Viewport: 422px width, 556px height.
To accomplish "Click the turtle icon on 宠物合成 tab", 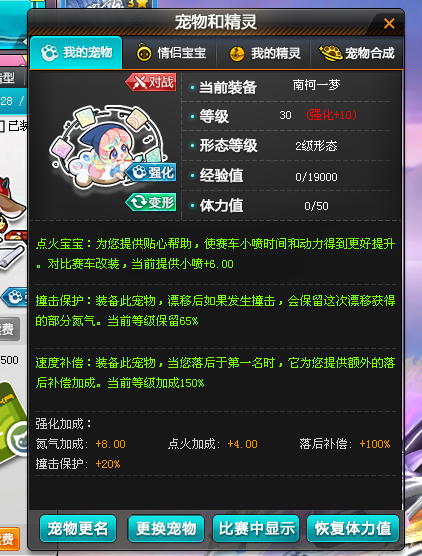I will [331, 53].
